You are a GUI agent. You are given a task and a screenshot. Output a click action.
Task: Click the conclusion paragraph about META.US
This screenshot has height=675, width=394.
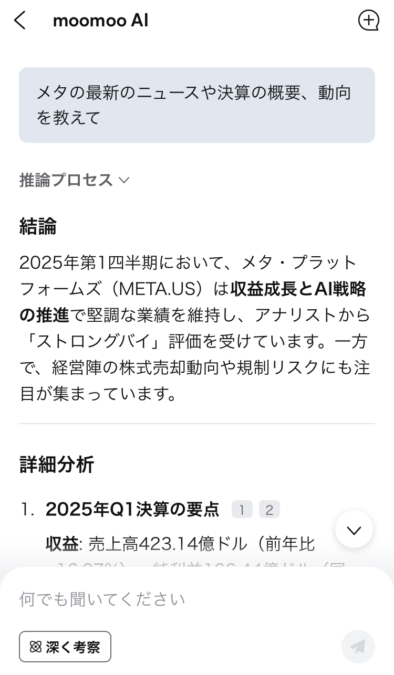(x=195, y=328)
